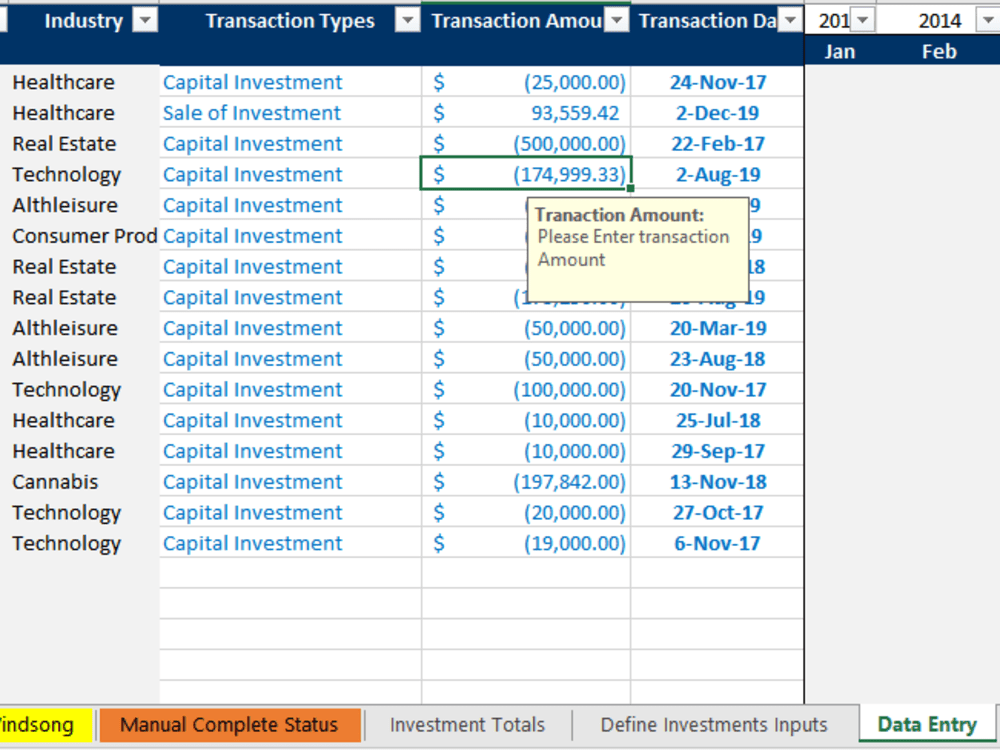Click the Capital Investment cell dated 20-Mar-19

tap(251, 328)
